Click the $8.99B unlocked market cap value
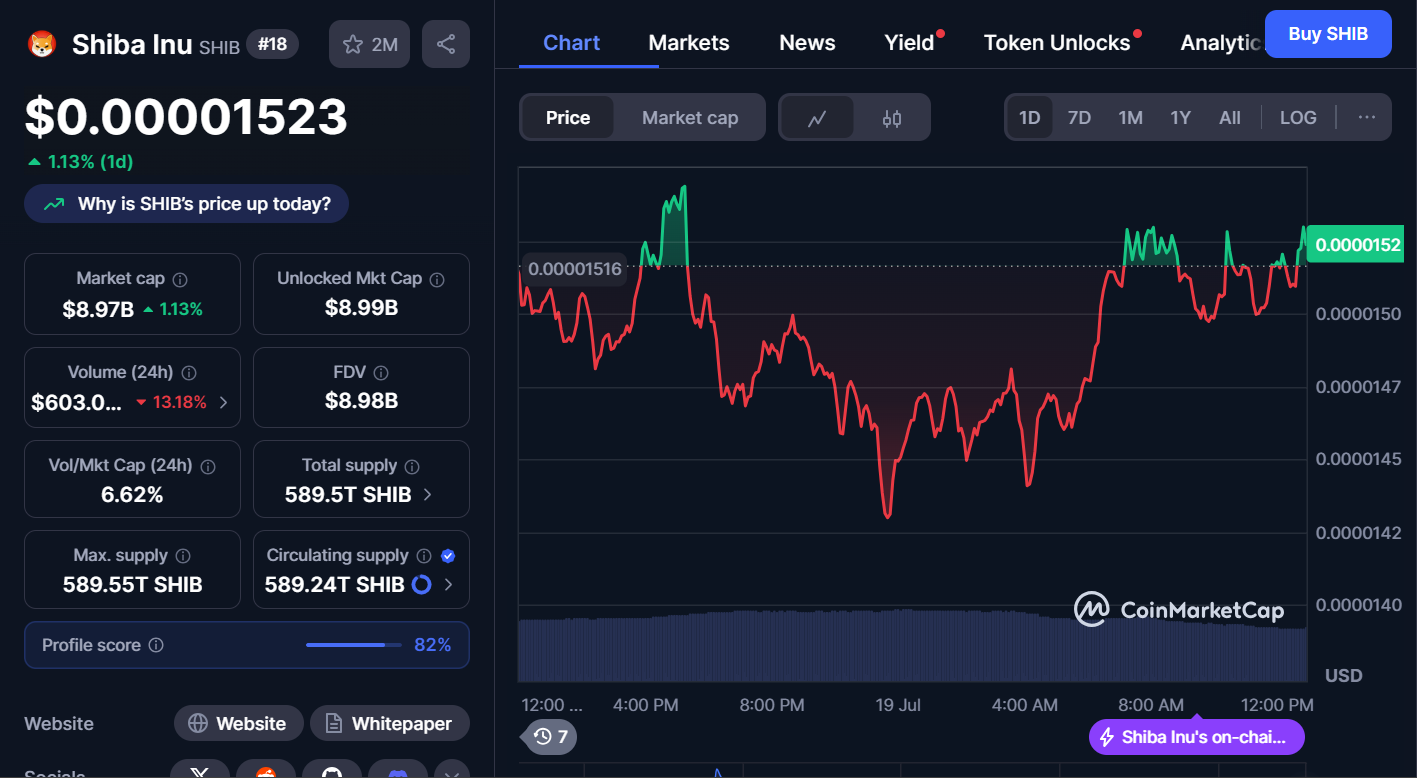Screen dimensions: 1417x778 (361, 308)
